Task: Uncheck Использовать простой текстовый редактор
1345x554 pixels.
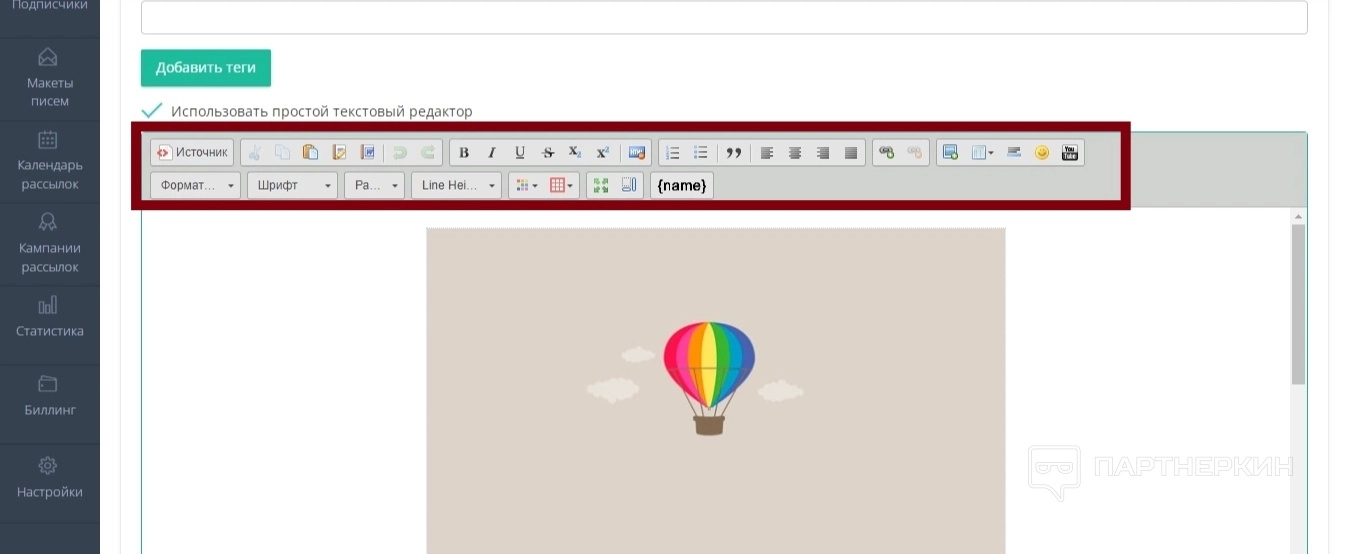Action: pos(152,110)
